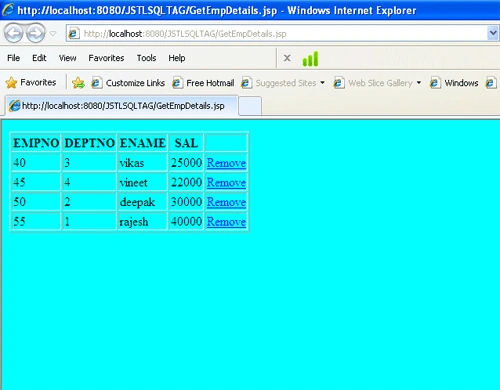The width and height of the screenshot is (500, 390).
Task: Click the EMPNO column header
Action: pos(36,143)
